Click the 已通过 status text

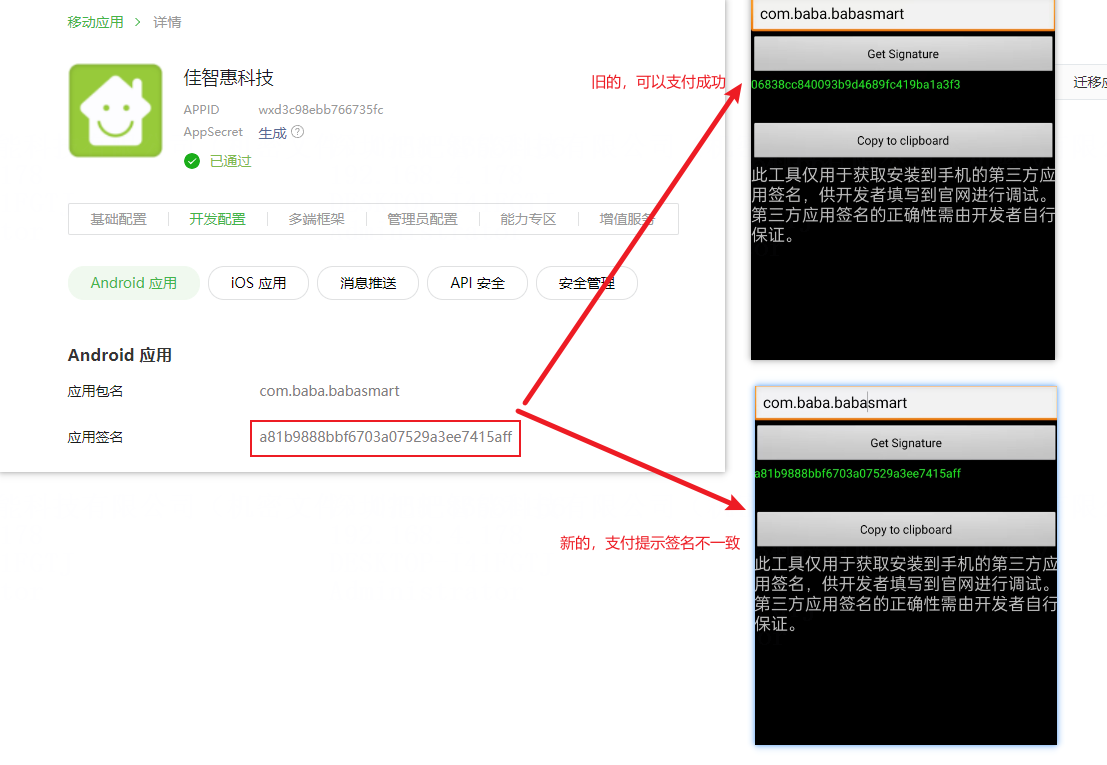[231, 162]
